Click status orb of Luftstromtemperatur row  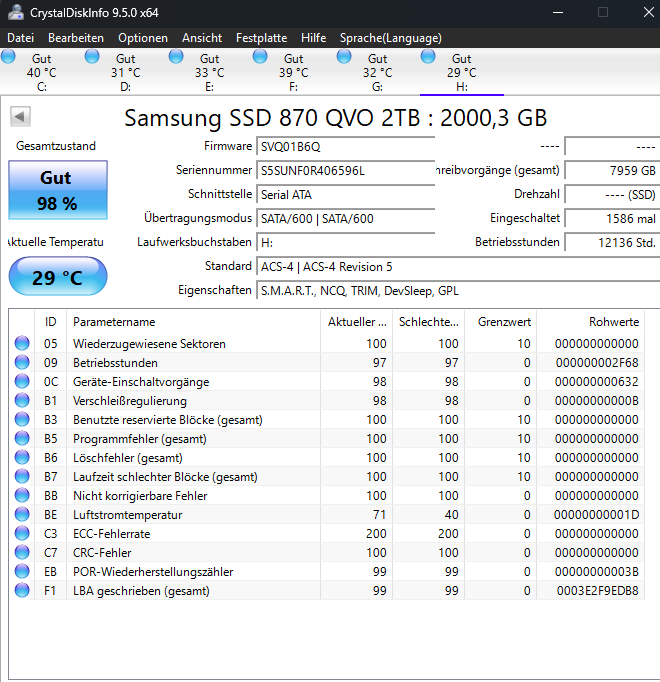[x=22, y=514]
